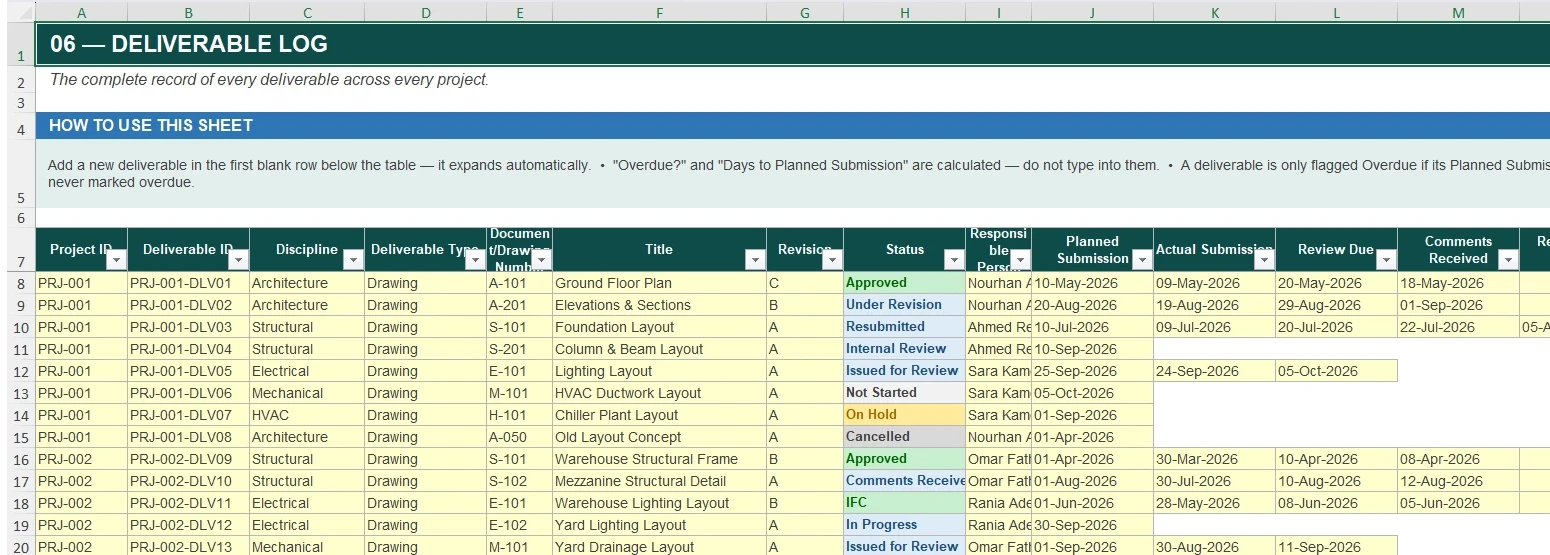Select deliverable ID PRJ-002-DLV11
The image size is (1550, 555).
(x=188, y=503)
